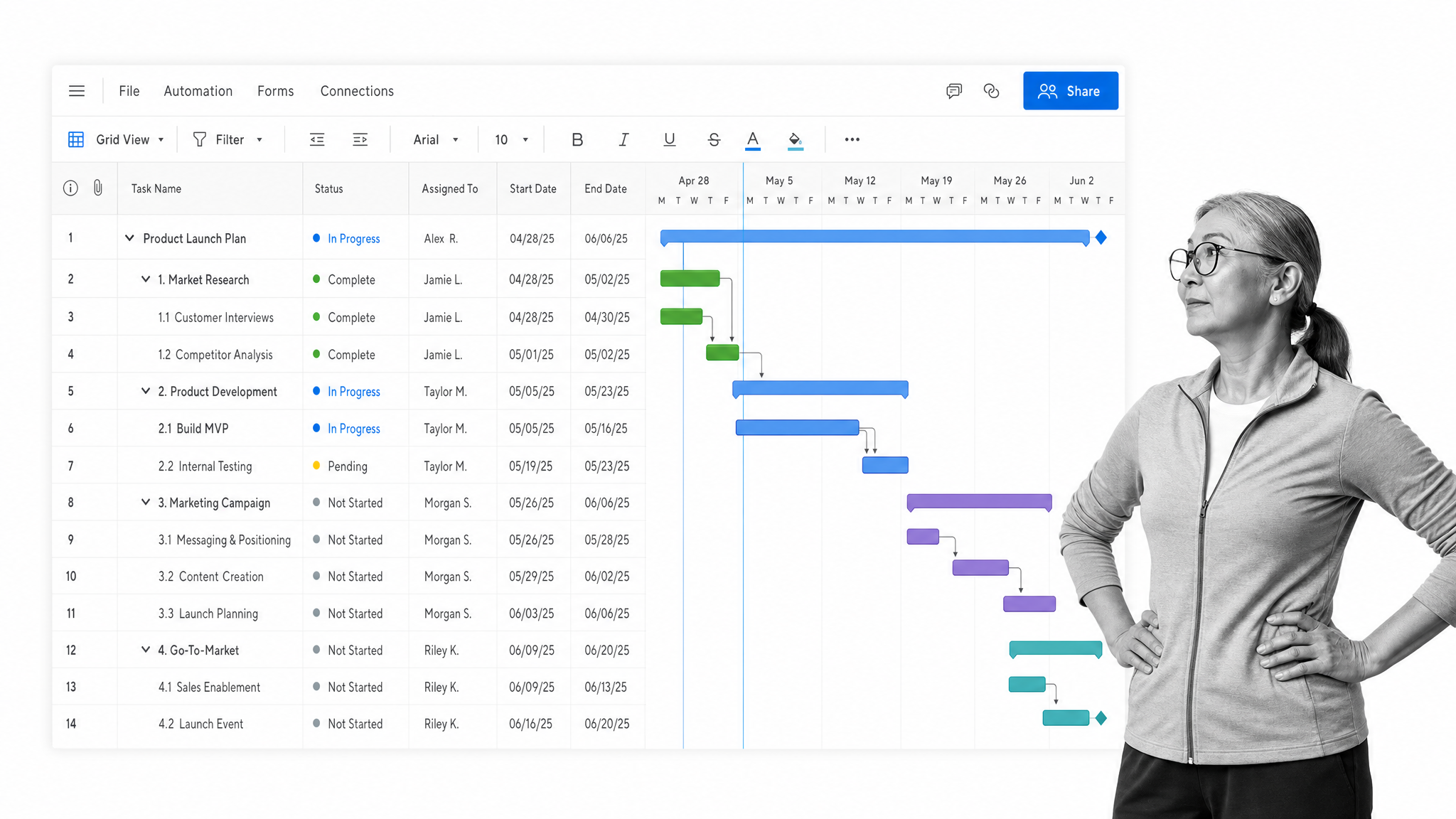This screenshot has height=819, width=1456.
Task: Open the hamburger main menu
Action: (x=77, y=91)
